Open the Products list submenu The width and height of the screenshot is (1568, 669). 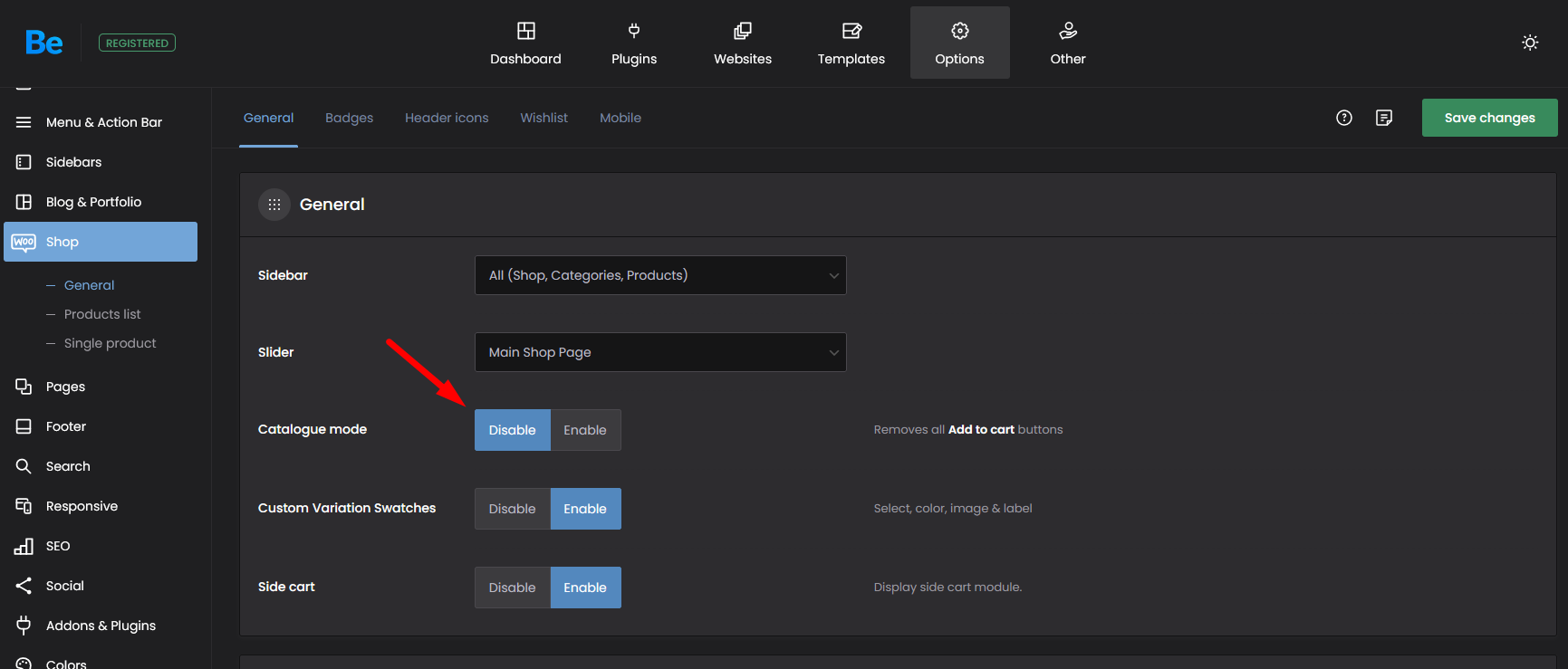point(102,314)
